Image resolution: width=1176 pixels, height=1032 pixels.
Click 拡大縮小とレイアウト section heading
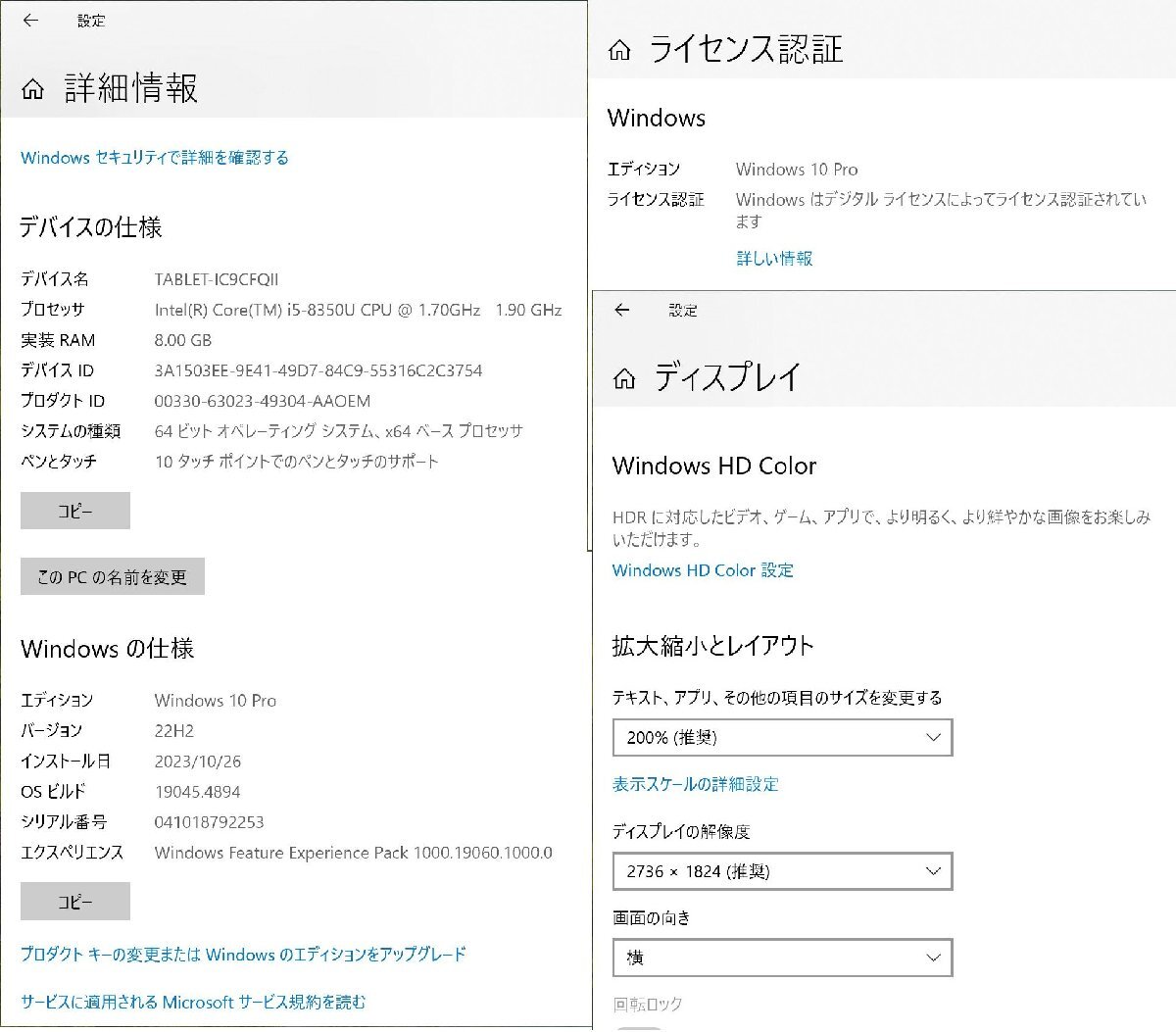pos(713,646)
